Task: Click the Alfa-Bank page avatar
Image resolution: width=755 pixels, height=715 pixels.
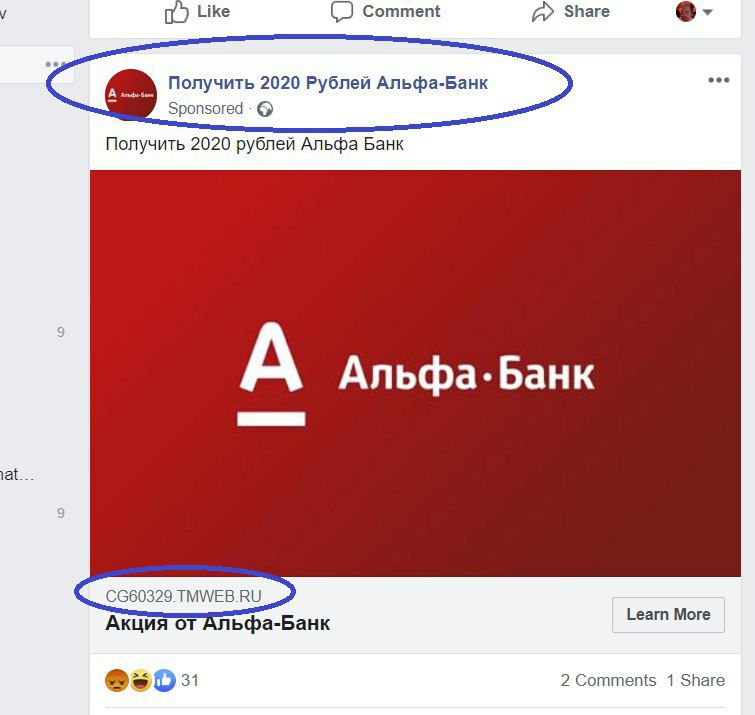Action: [131, 94]
